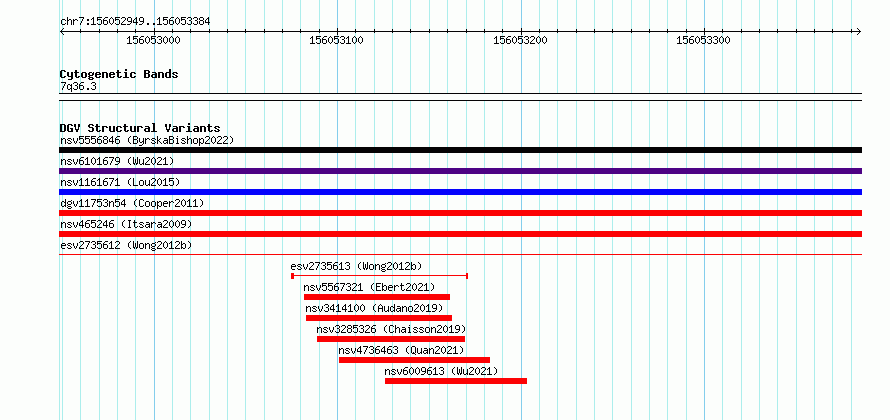
Task: Open variant label nsv465246 (Itsara2009)
Action: click(126, 224)
